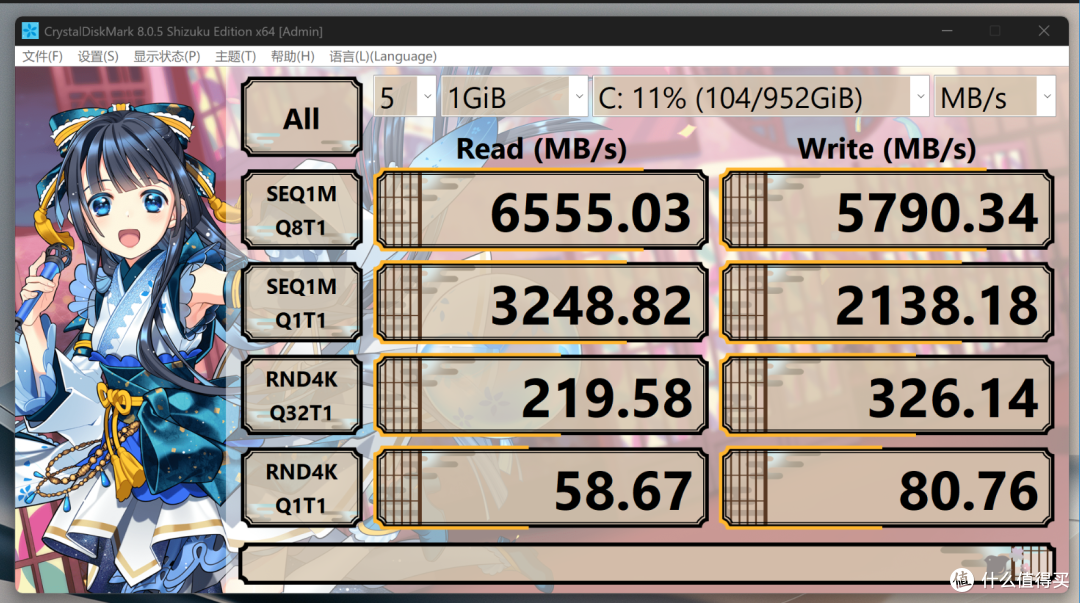Viewport: 1080px width, 603px height.
Task: Open the 主题(T) menu
Action: 236,57
